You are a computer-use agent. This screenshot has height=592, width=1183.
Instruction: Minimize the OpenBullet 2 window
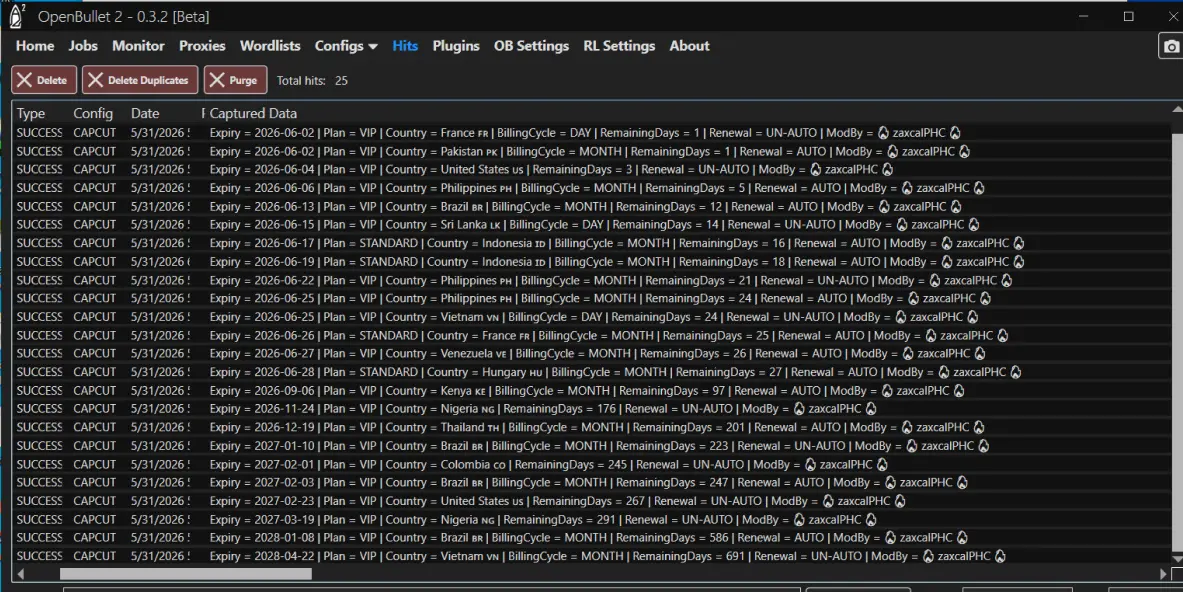pos(1083,16)
